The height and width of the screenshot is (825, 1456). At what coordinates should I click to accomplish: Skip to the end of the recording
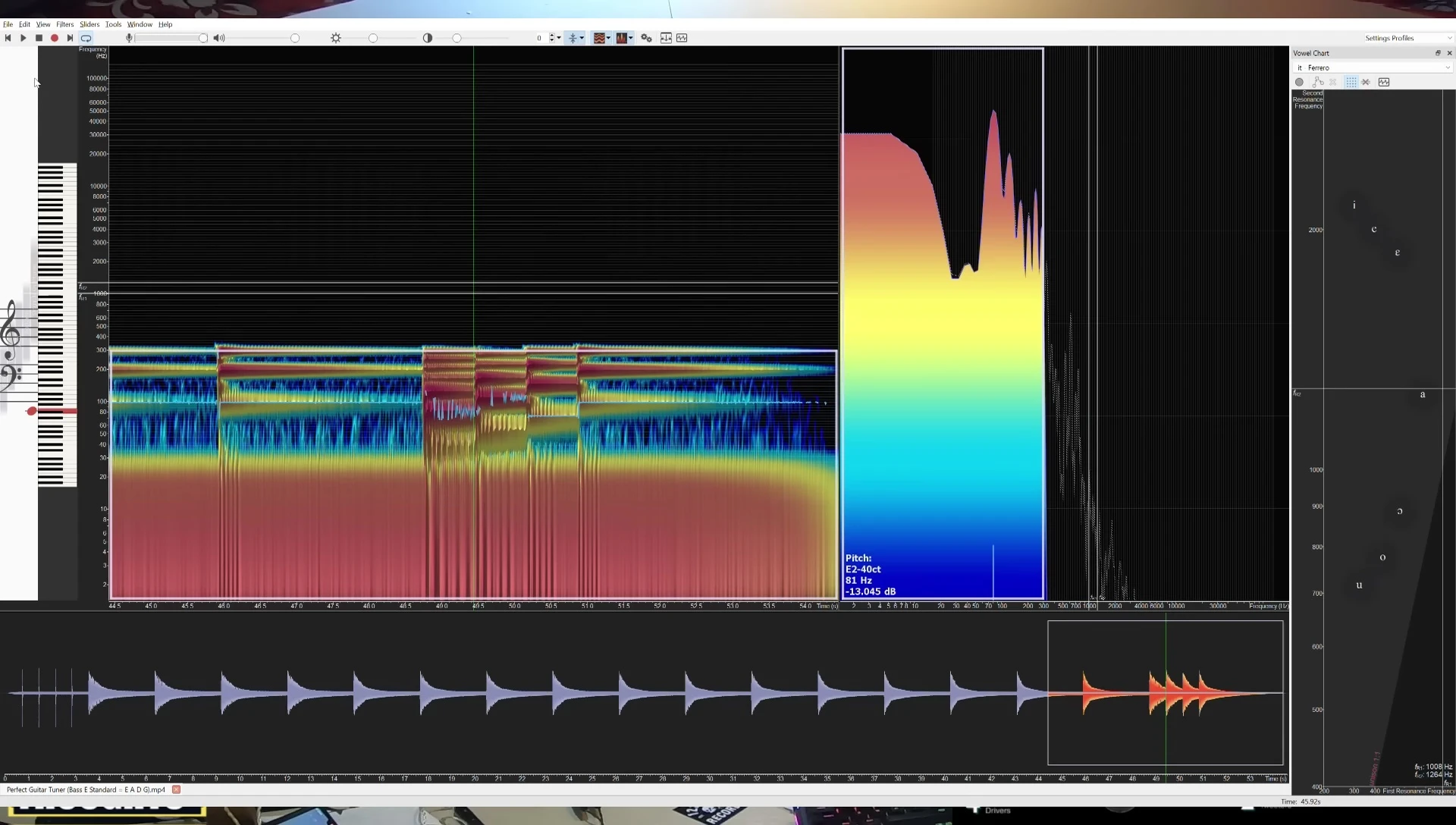pyautogui.click(x=70, y=38)
